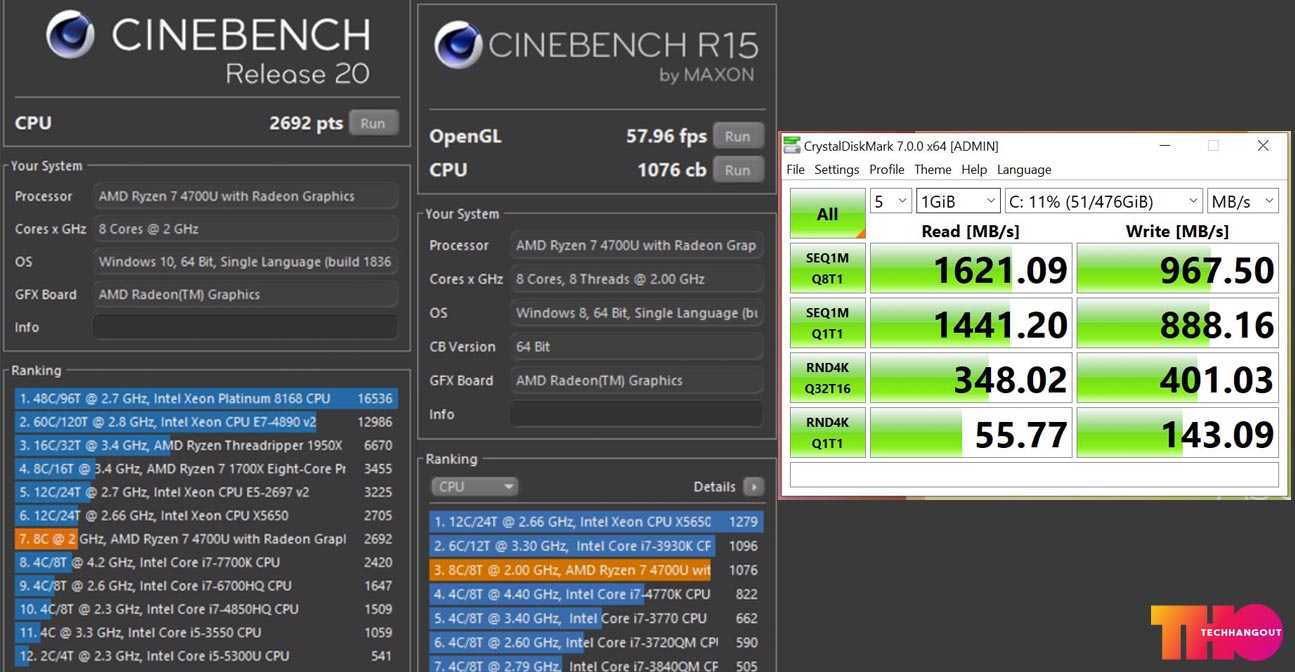1295x672 pixels.
Task: Select the Xeon Platinum 8168 ranking row
Action: tap(204, 398)
